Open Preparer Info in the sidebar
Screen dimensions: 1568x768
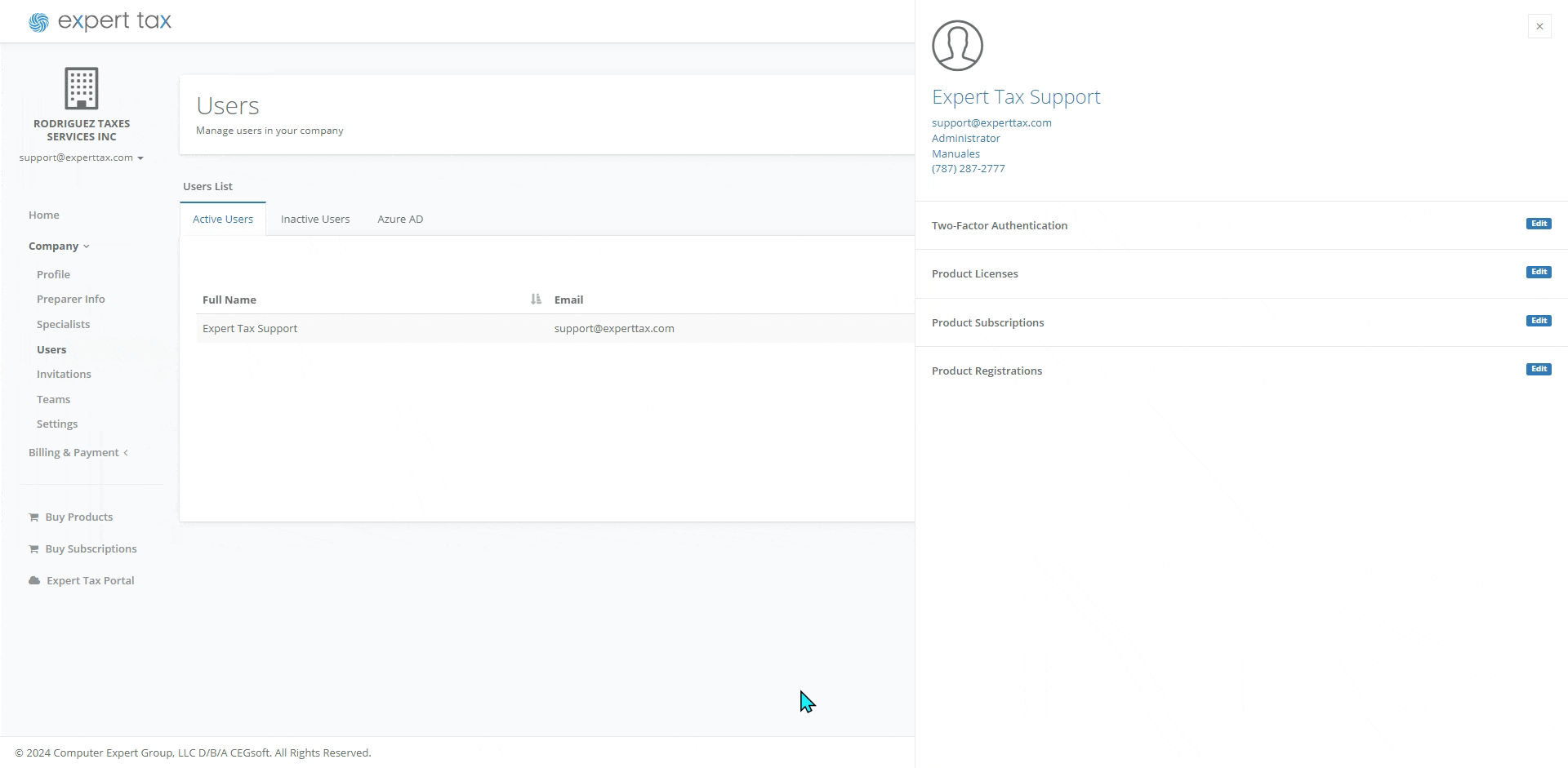coord(71,300)
